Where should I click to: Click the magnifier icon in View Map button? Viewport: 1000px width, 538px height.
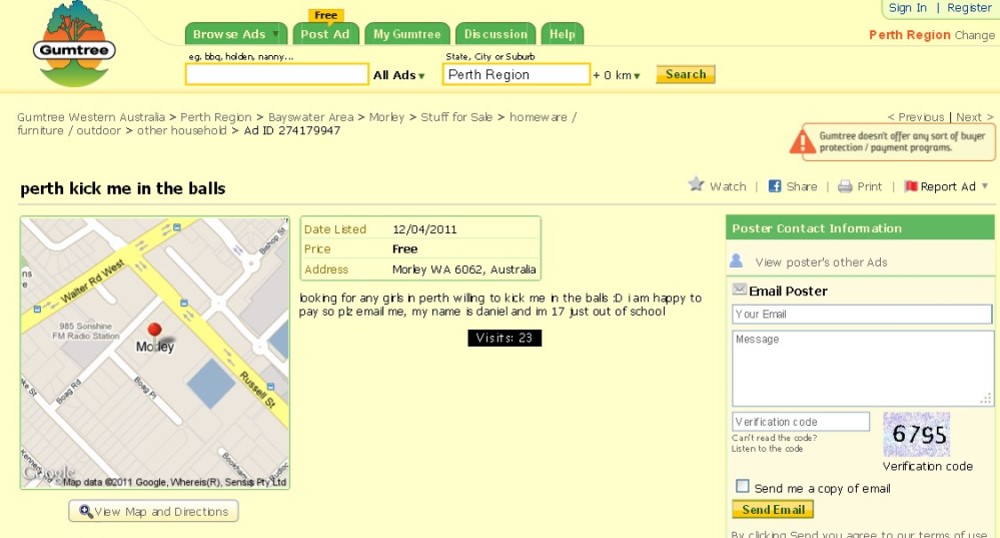tap(85, 511)
